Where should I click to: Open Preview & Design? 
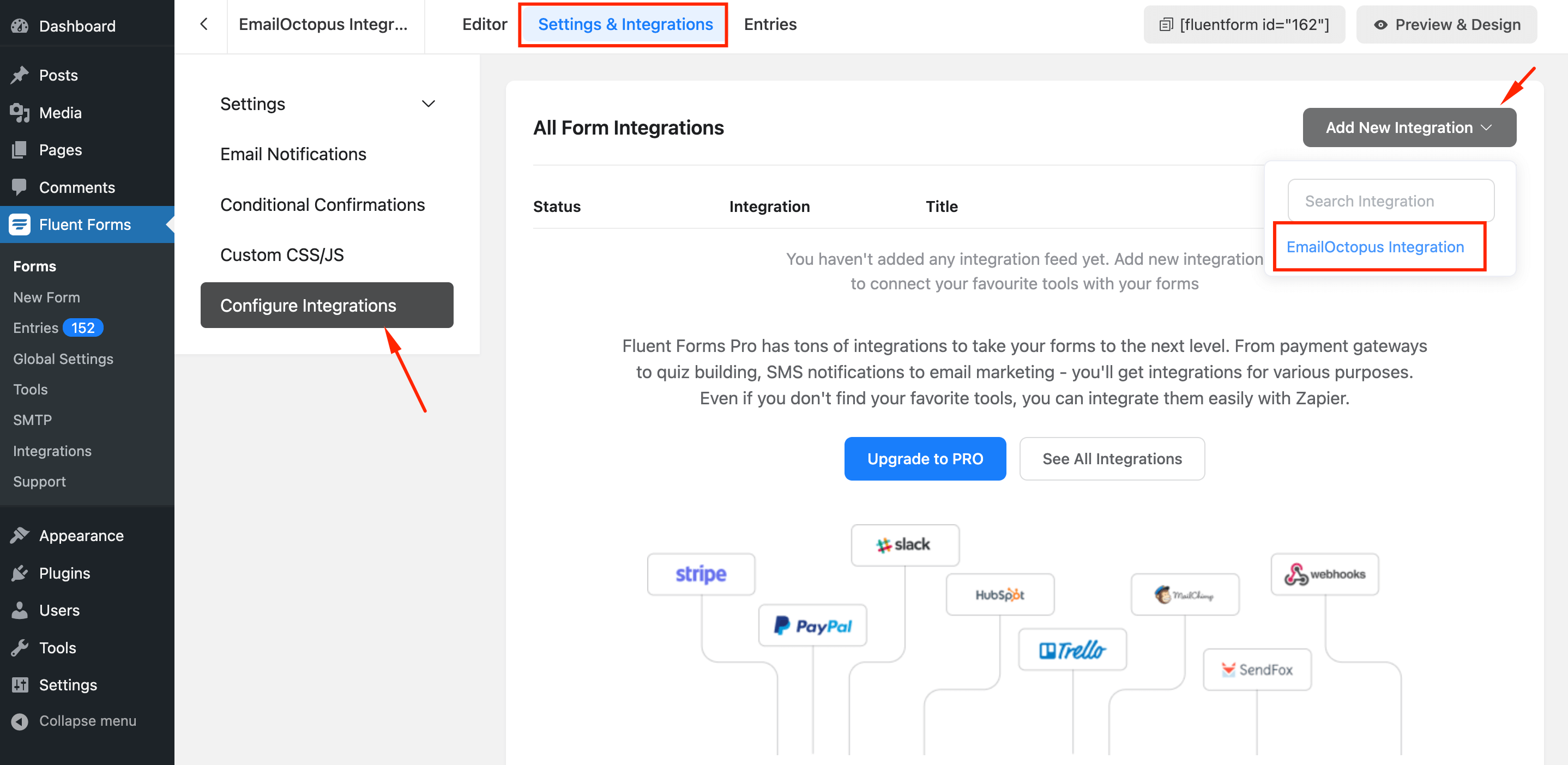pyautogui.click(x=1446, y=25)
